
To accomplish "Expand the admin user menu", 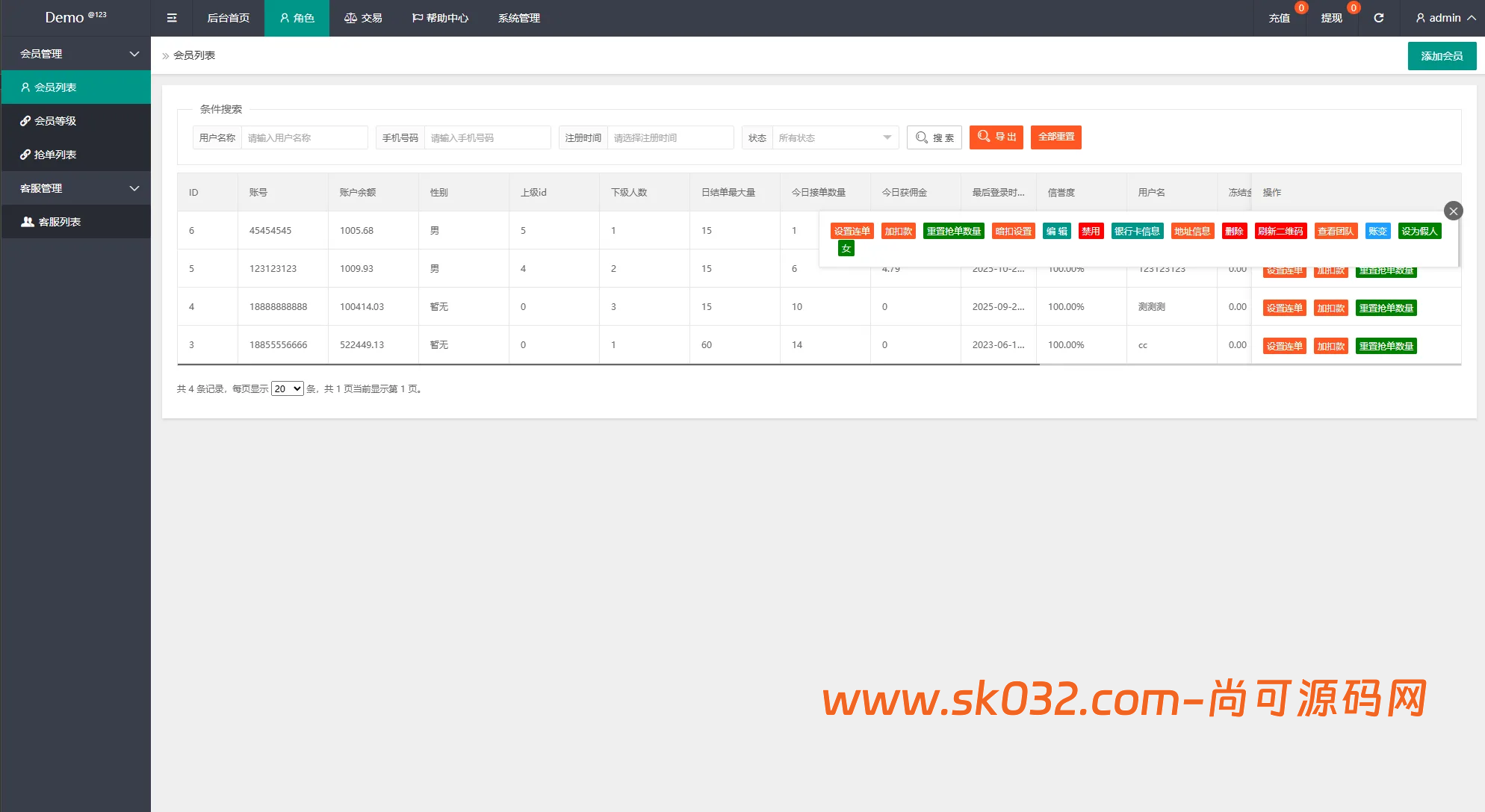I will (1445, 18).
